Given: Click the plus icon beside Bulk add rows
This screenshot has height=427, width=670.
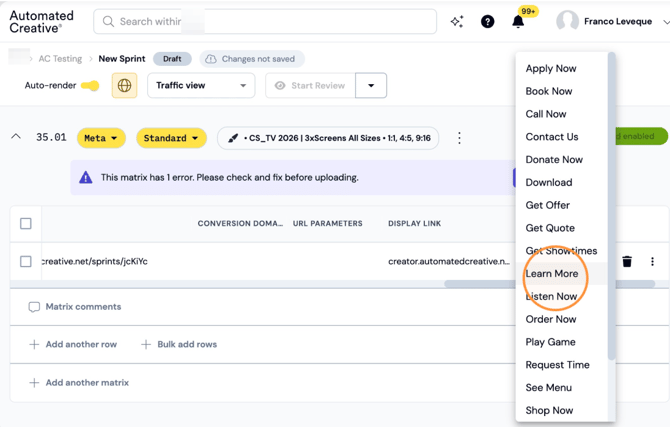Looking at the screenshot, I should (x=146, y=345).
